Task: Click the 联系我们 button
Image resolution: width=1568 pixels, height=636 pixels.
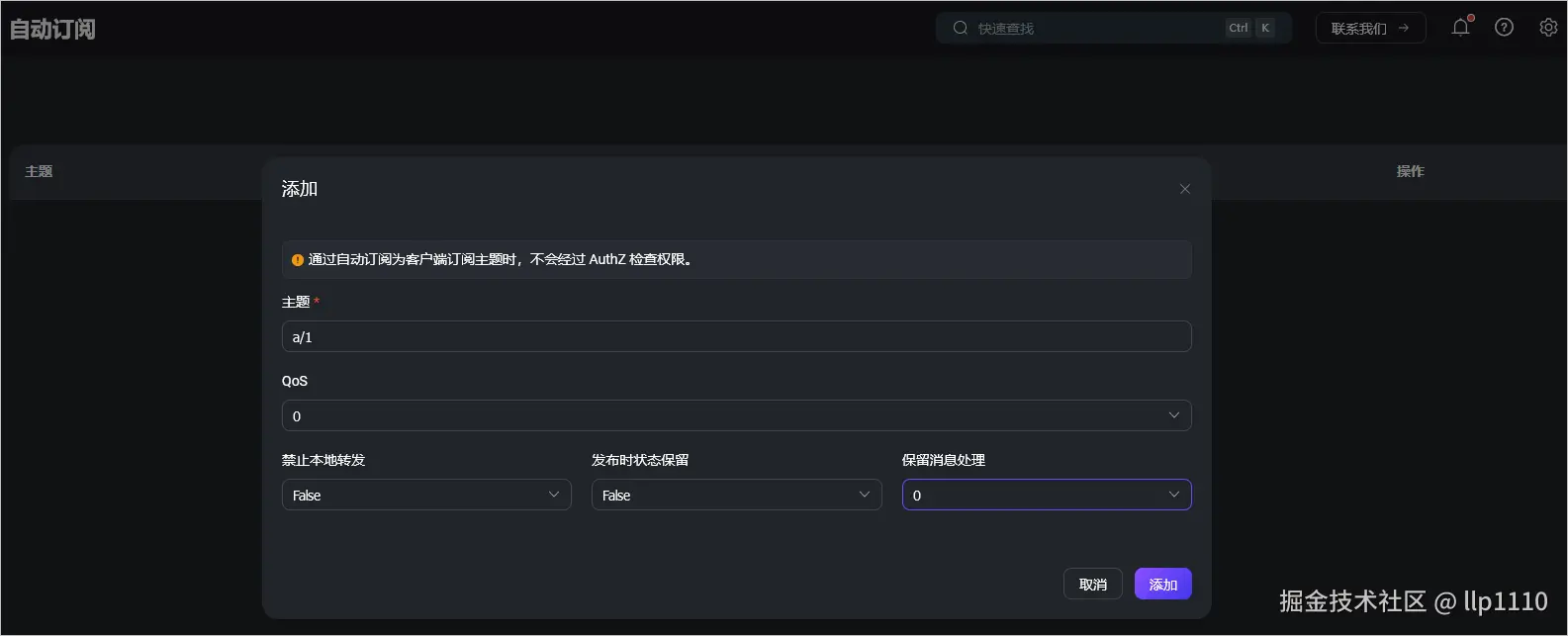Action: [1370, 28]
